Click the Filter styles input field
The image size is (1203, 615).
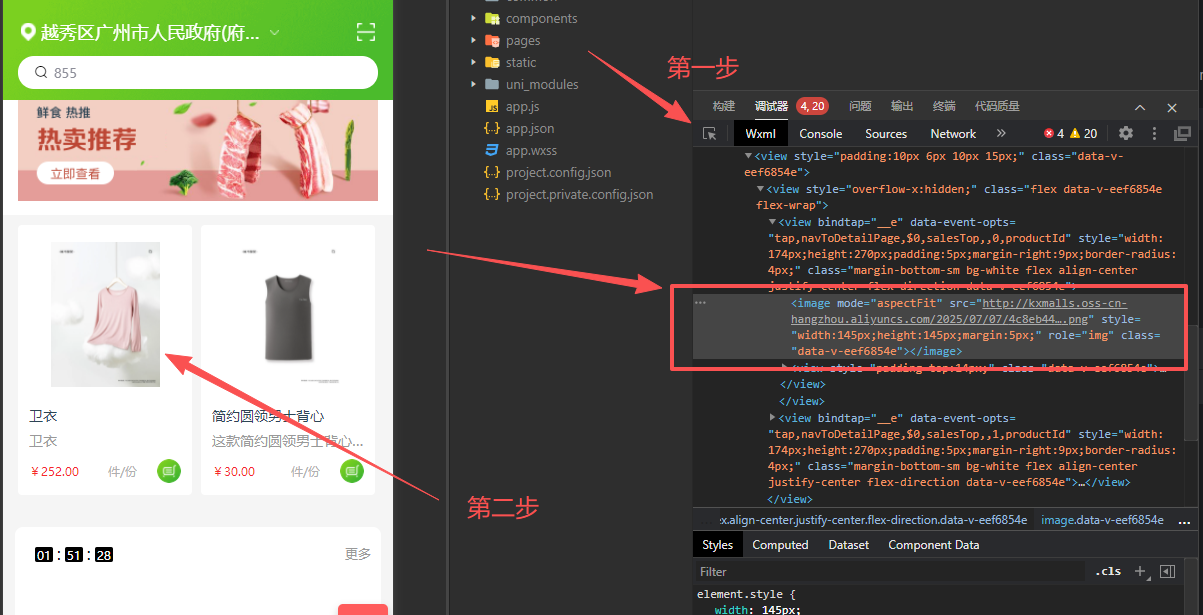[890, 571]
